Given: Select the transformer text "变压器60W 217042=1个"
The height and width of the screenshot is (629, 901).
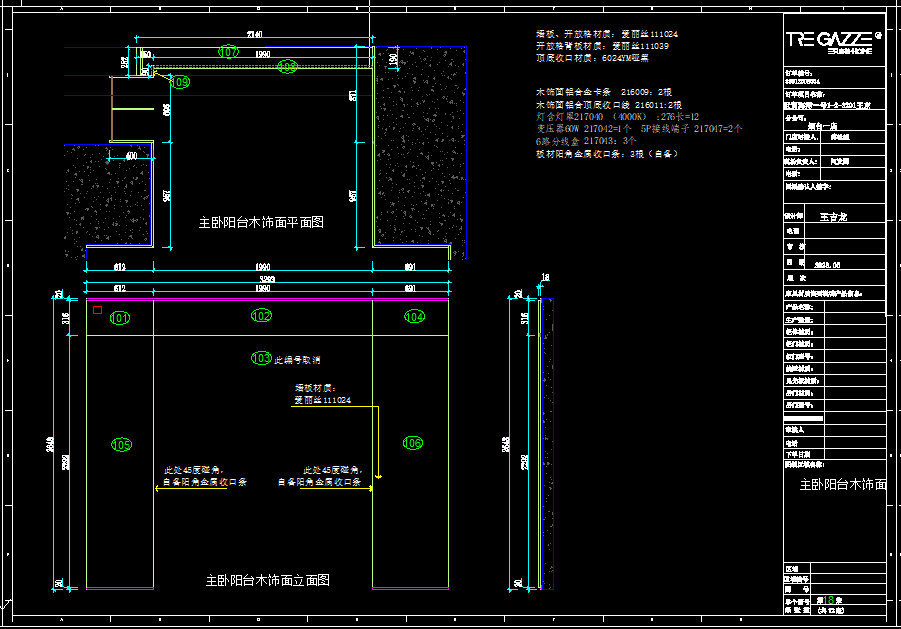Looking at the screenshot, I should (x=583, y=129).
